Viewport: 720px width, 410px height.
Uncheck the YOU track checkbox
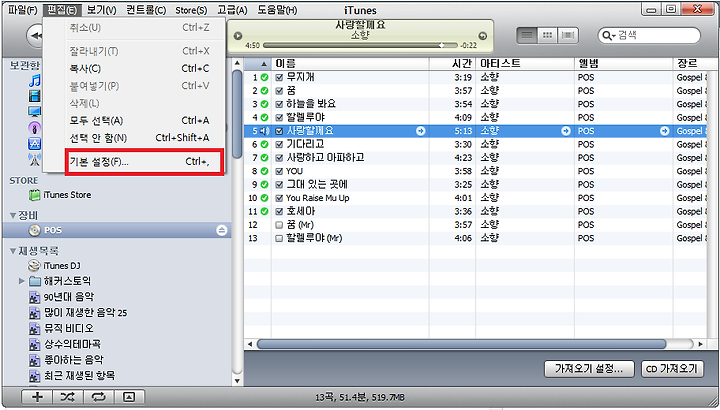(x=279, y=171)
